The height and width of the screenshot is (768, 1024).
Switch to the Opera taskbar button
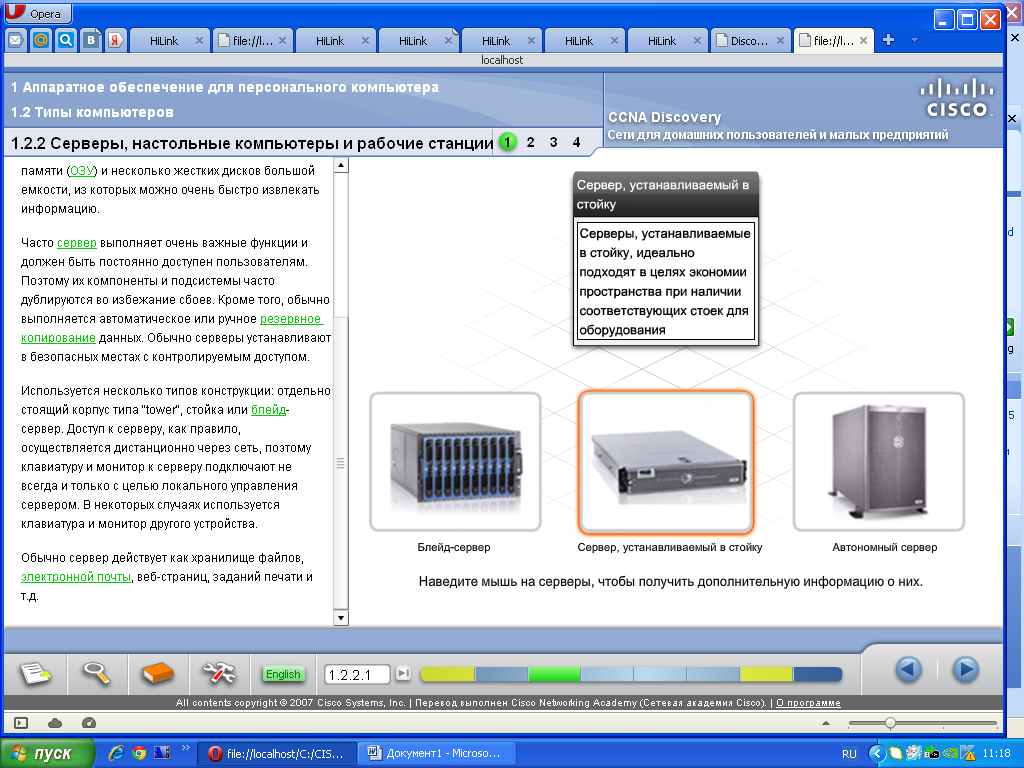pyautogui.click(x=276, y=754)
